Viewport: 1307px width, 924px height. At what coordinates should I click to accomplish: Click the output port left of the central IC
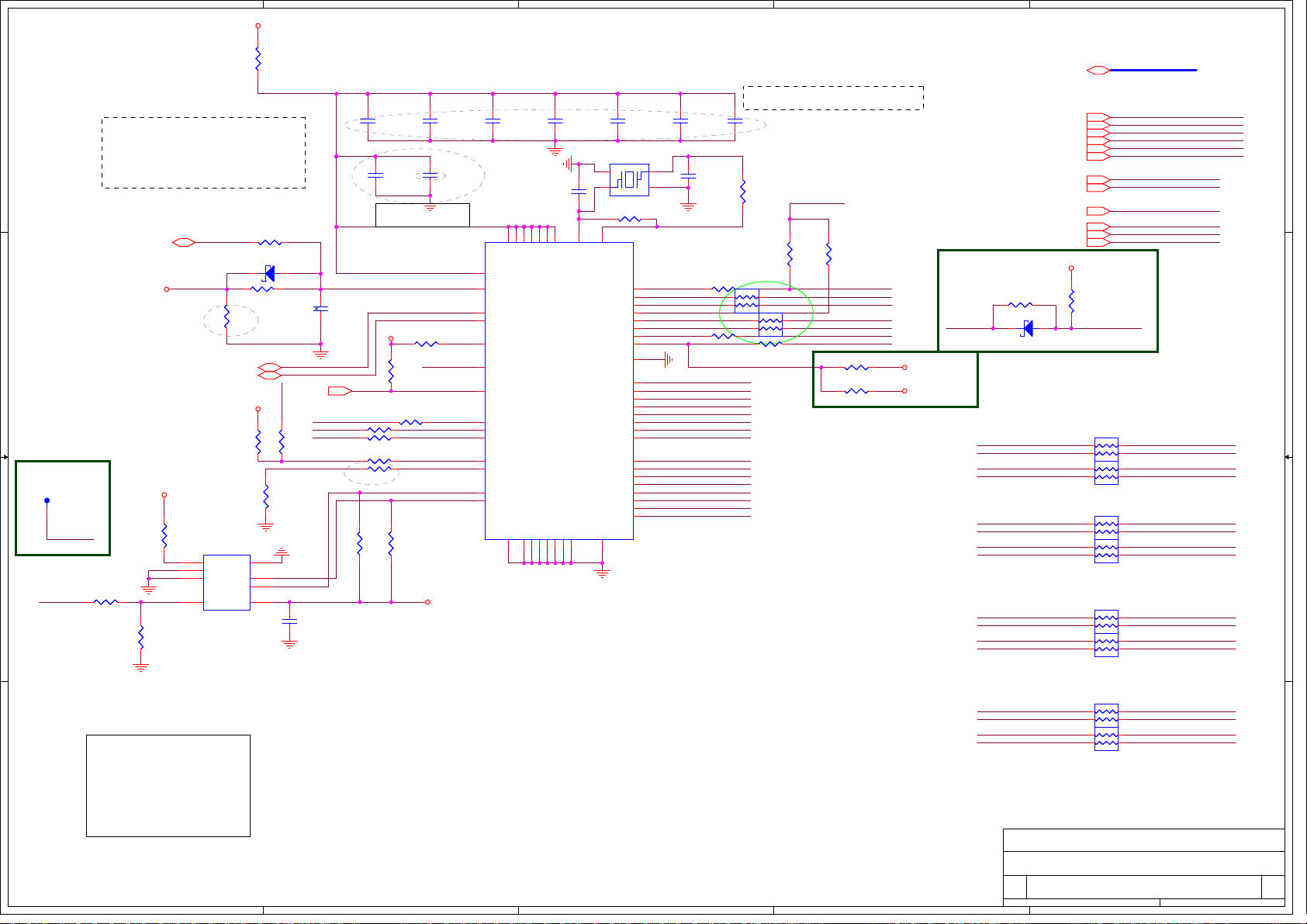(x=340, y=391)
